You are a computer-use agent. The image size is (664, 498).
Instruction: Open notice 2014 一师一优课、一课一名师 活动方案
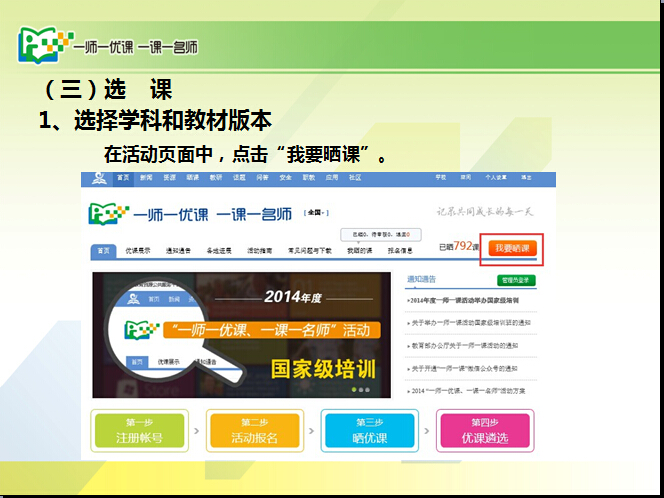tap(466, 391)
